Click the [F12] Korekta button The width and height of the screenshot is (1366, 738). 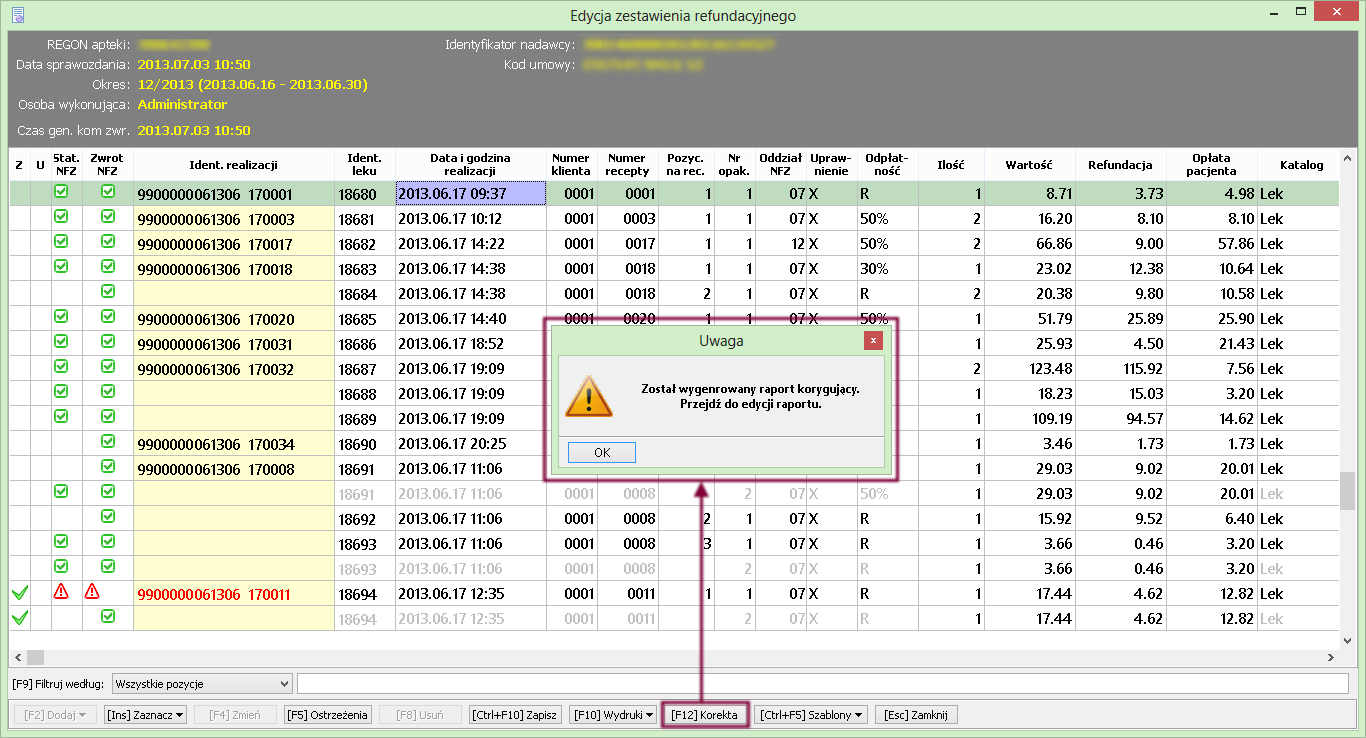705,715
